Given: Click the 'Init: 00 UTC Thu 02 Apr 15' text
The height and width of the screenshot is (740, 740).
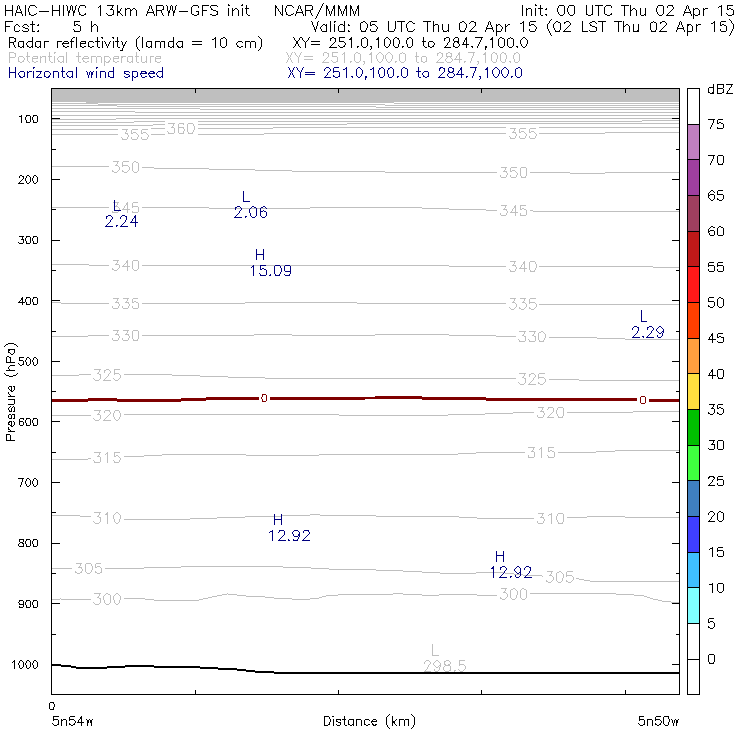Looking at the screenshot, I should coord(627,11).
